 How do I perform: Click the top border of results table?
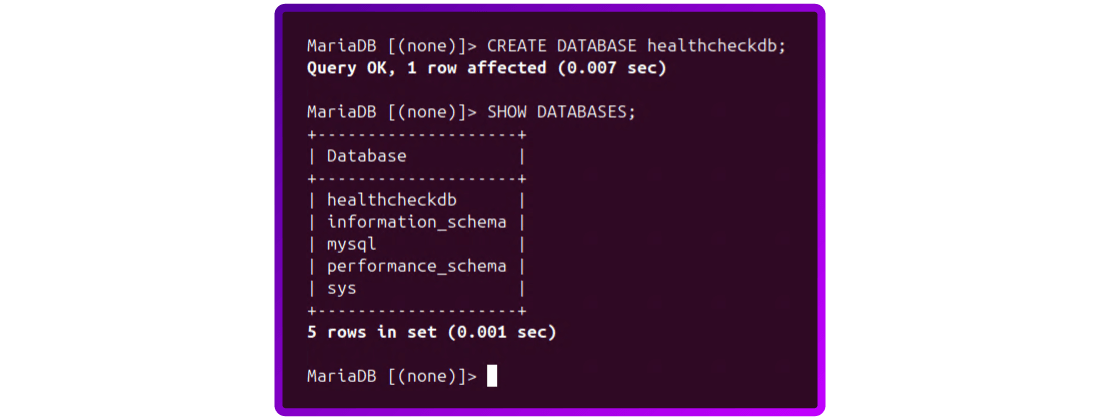click(416, 134)
